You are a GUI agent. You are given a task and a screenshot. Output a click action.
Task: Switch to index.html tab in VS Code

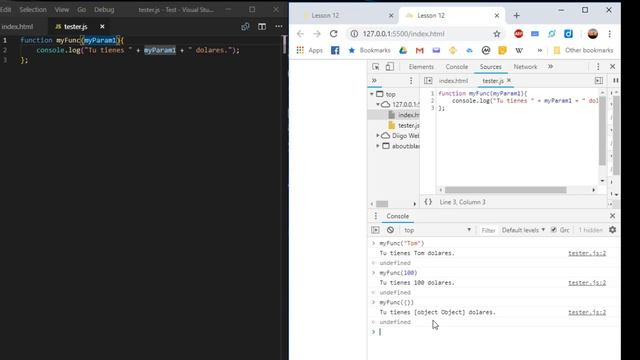(x=17, y=27)
